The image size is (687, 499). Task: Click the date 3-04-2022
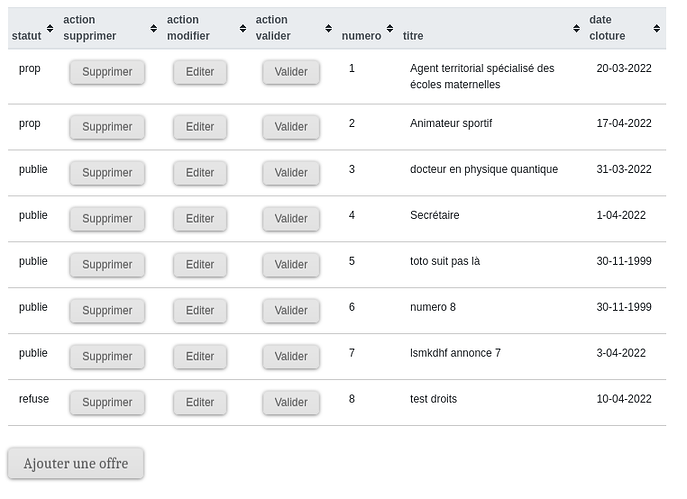(x=621, y=353)
